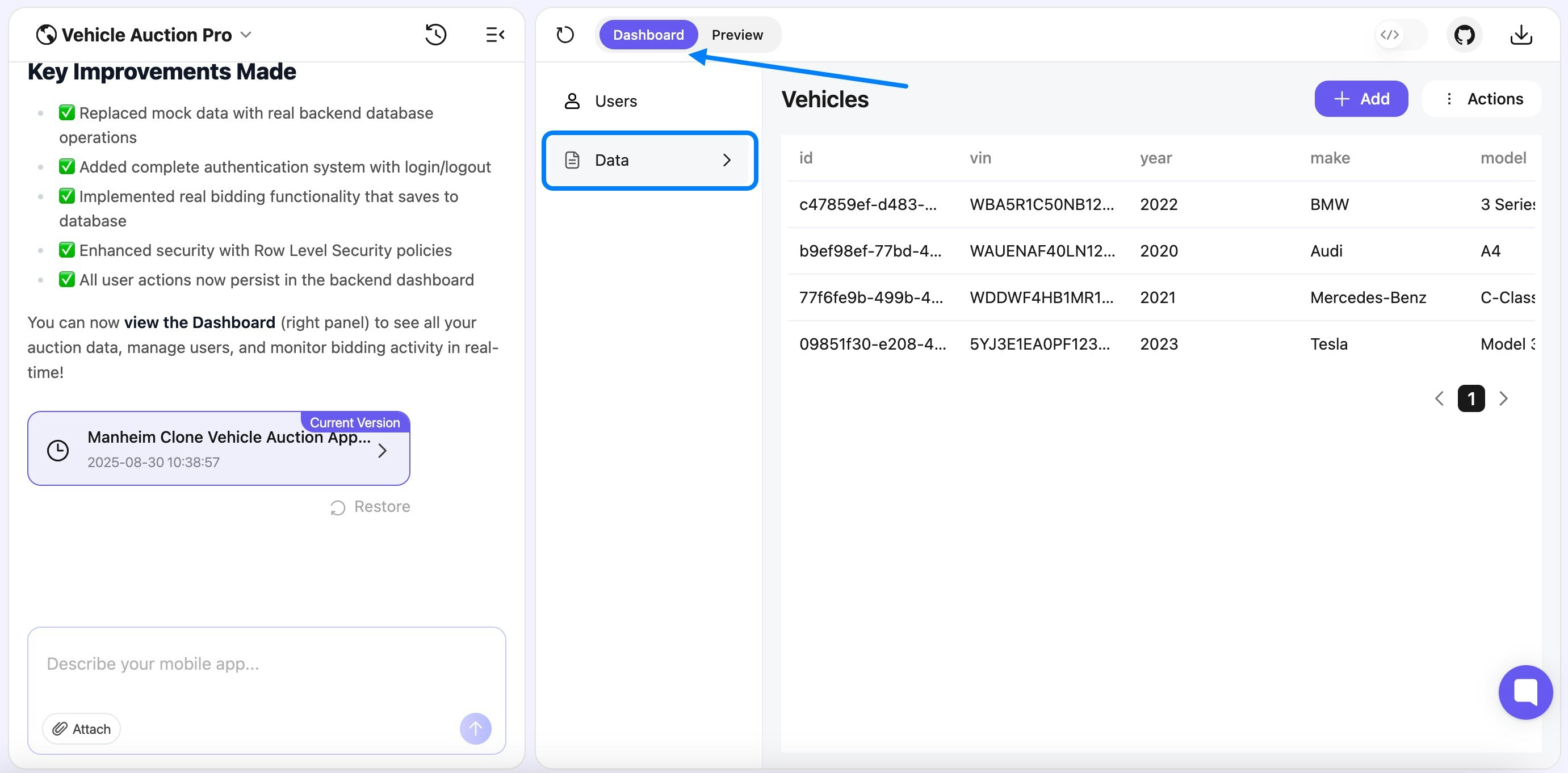The image size is (1568, 773).
Task: Restore the previous app version
Action: pyautogui.click(x=370, y=506)
